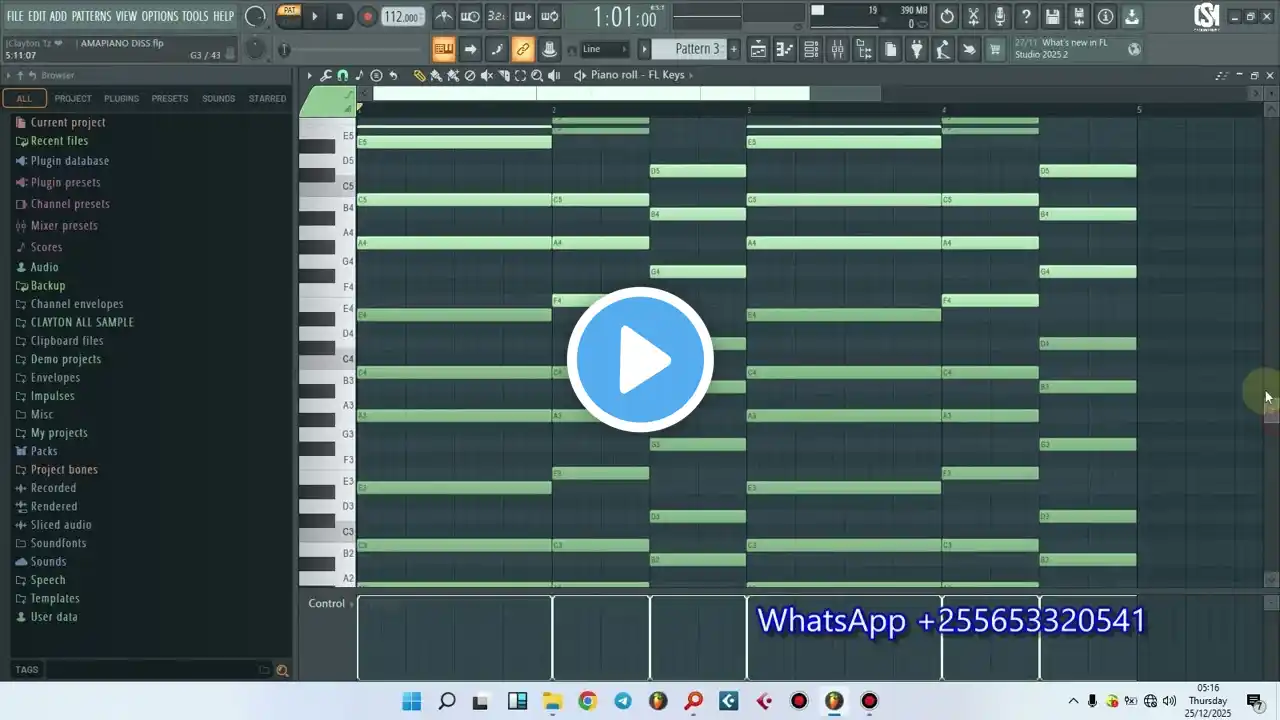This screenshot has width=1280, height=720.
Task: Toggle the recording countdown
Action: click(496, 16)
